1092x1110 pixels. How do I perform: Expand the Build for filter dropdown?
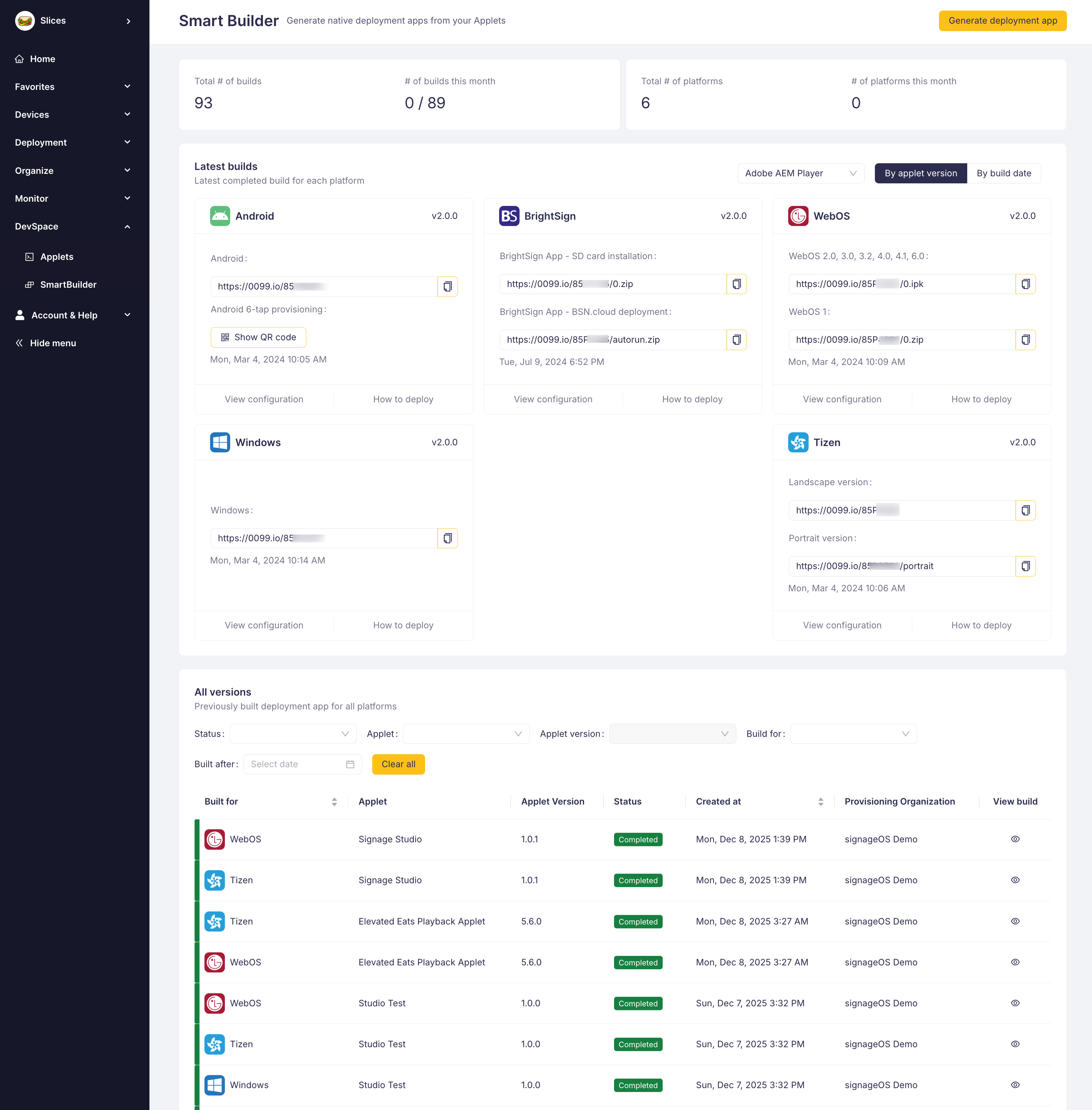(x=853, y=734)
